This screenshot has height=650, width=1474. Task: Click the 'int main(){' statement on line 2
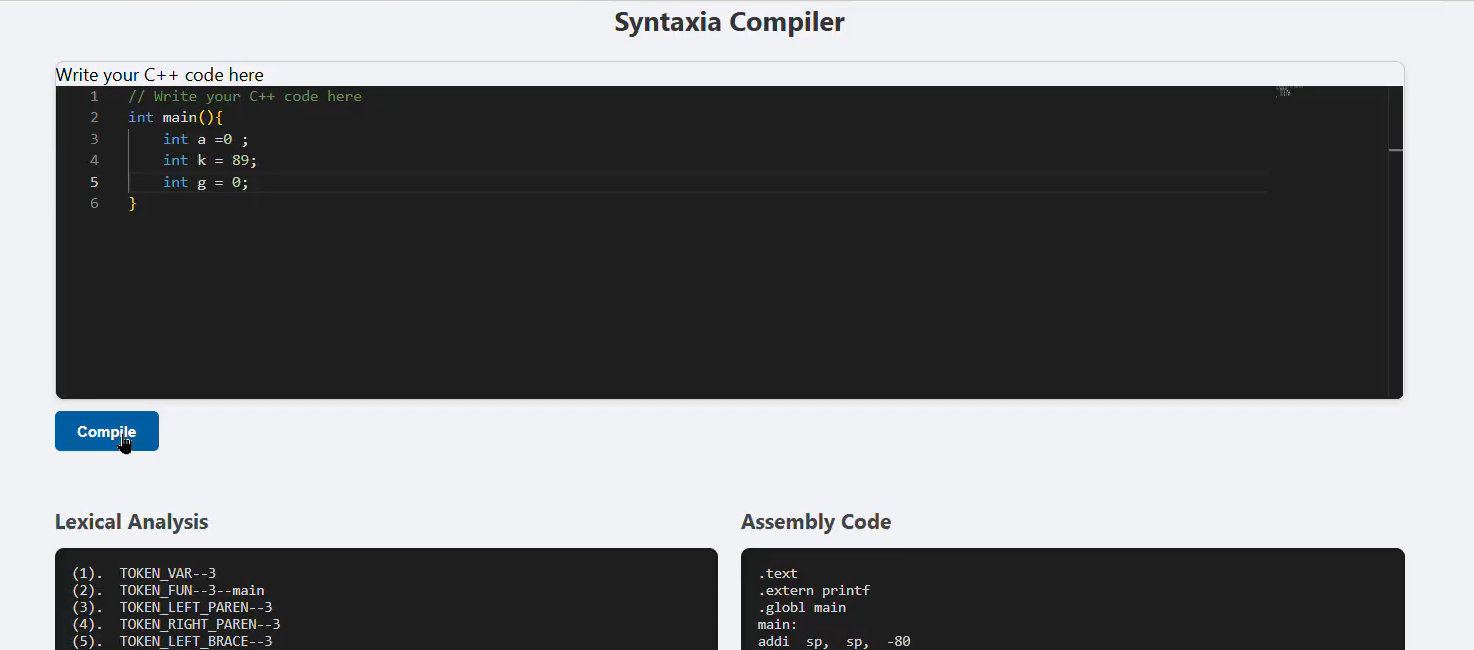[175, 117]
